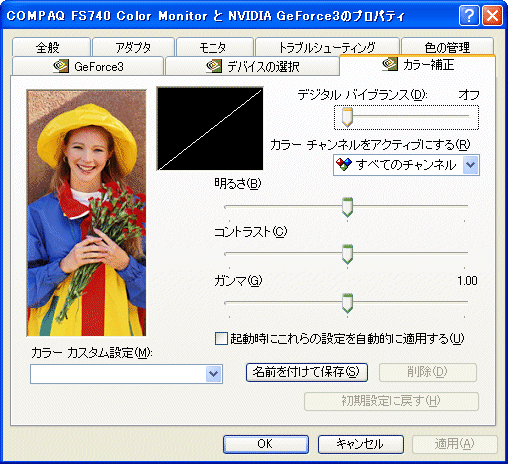This screenshot has width=508, height=464.
Task: Switch to the アダプタ tab
Action: point(133,47)
